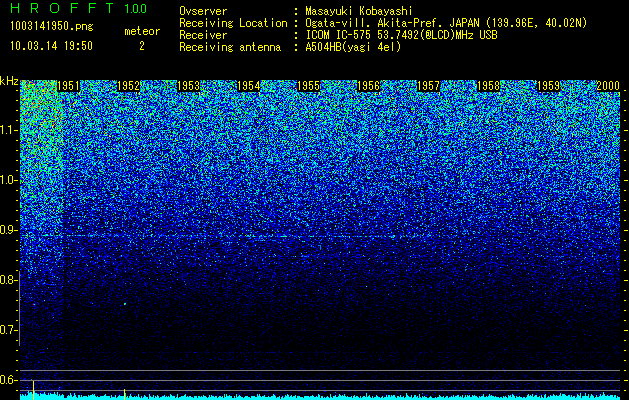This screenshot has width=629, height=400.
Task: Click the HROFFT 1.00 title text
Action: point(79,8)
